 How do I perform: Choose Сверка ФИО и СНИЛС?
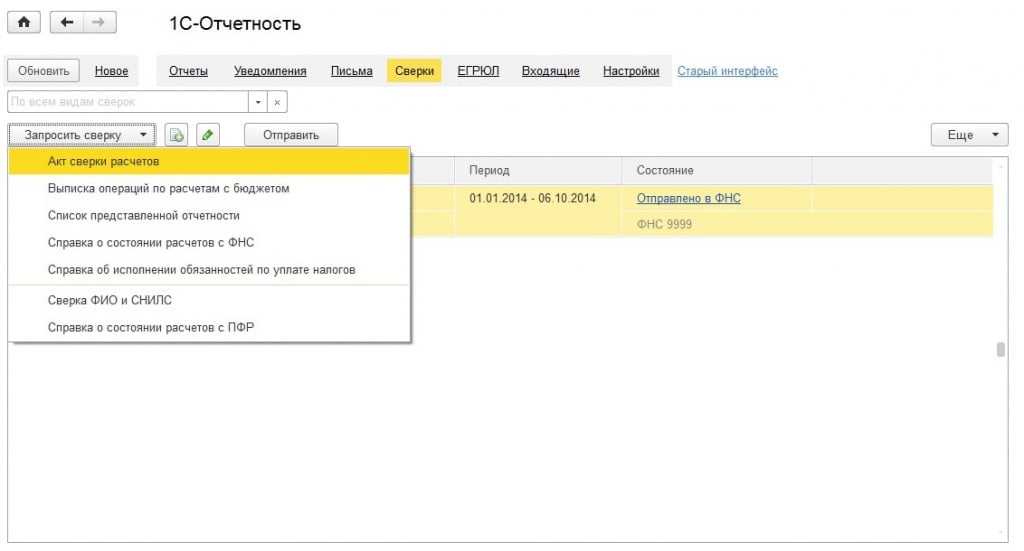[103, 300]
